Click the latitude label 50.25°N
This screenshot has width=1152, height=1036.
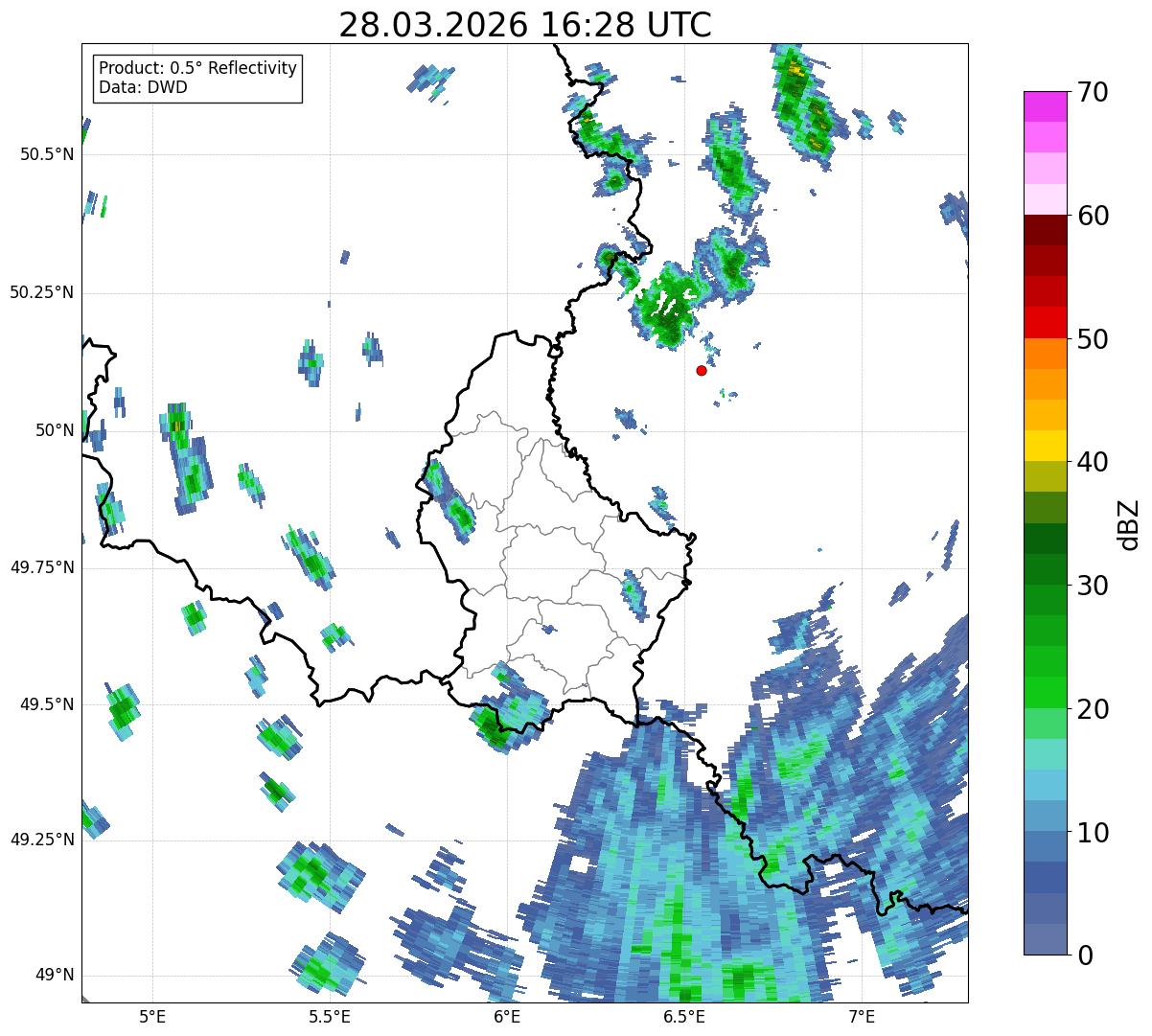point(41,292)
